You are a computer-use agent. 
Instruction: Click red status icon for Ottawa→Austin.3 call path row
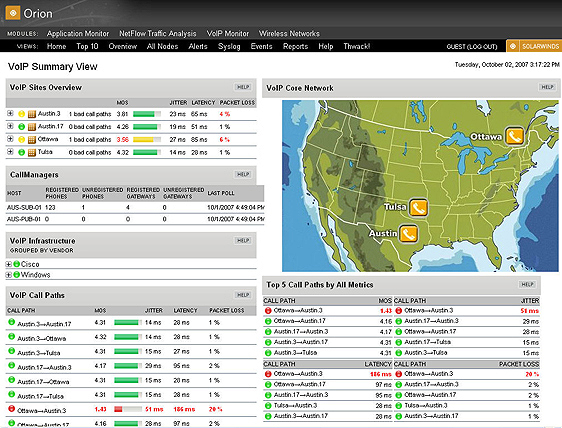(11, 408)
